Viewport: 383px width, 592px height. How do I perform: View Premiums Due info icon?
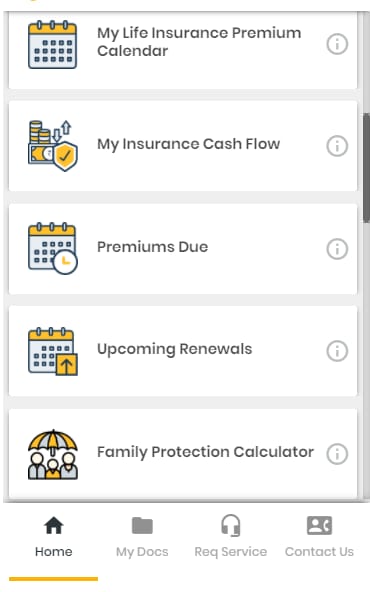click(x=337, y=249)
